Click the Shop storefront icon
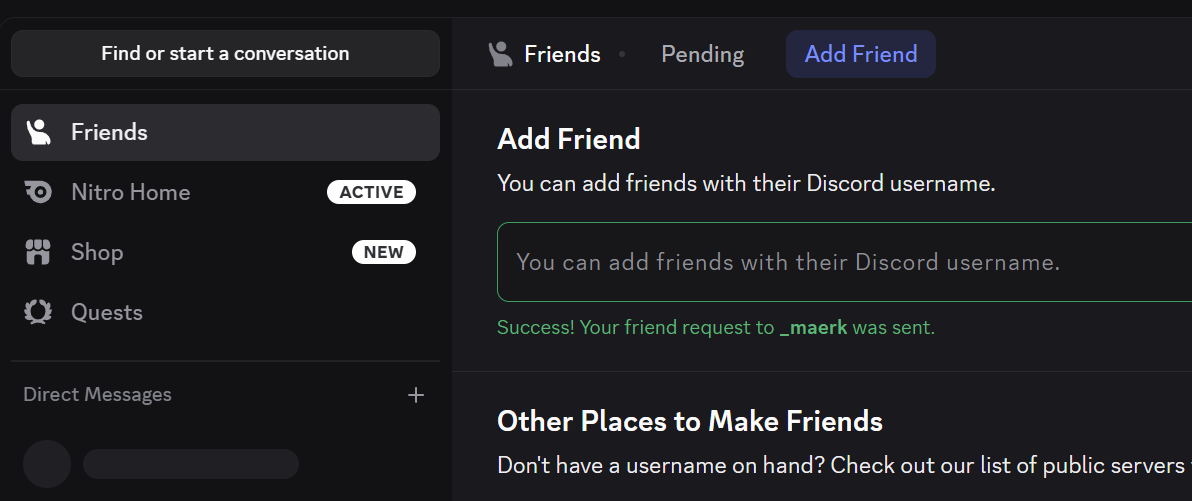This screenshot has height=501, width=1192. (38, 252)
